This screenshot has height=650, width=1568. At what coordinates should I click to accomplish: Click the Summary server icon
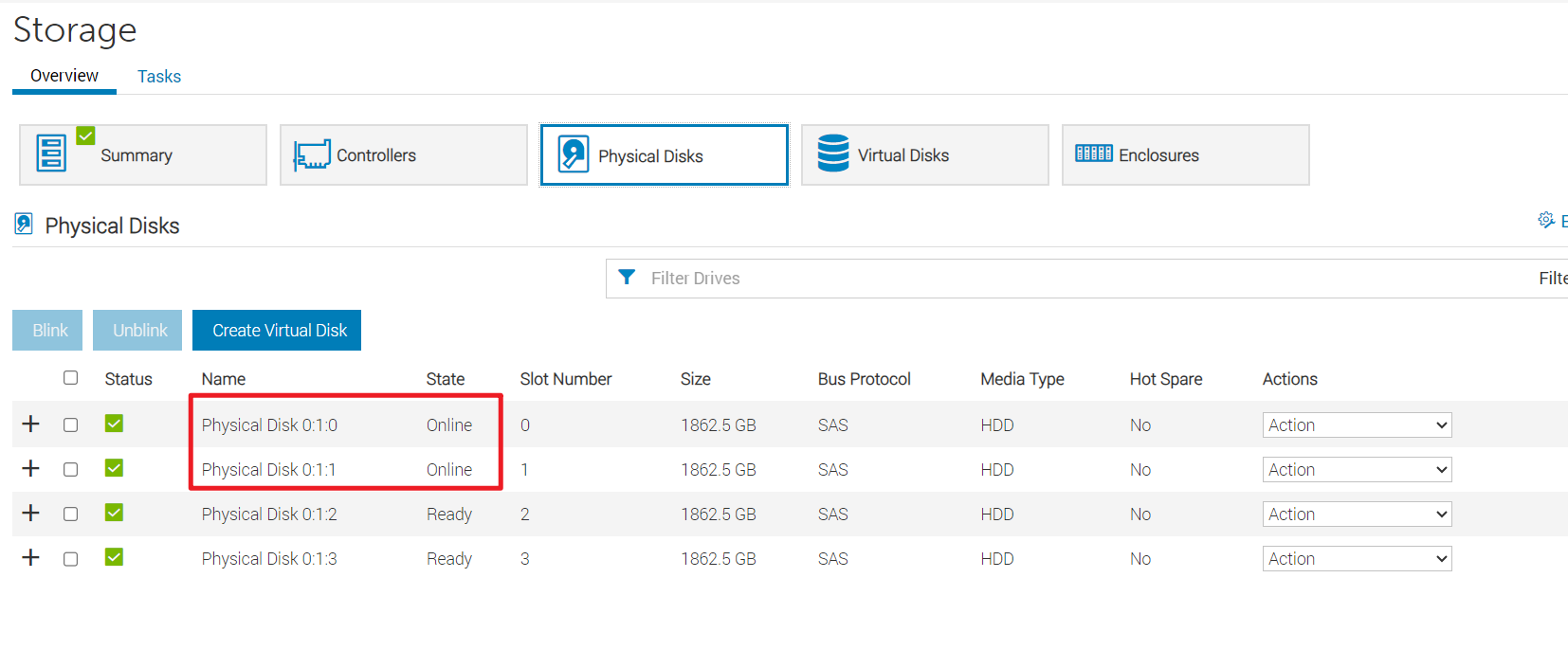pos(51,153)
